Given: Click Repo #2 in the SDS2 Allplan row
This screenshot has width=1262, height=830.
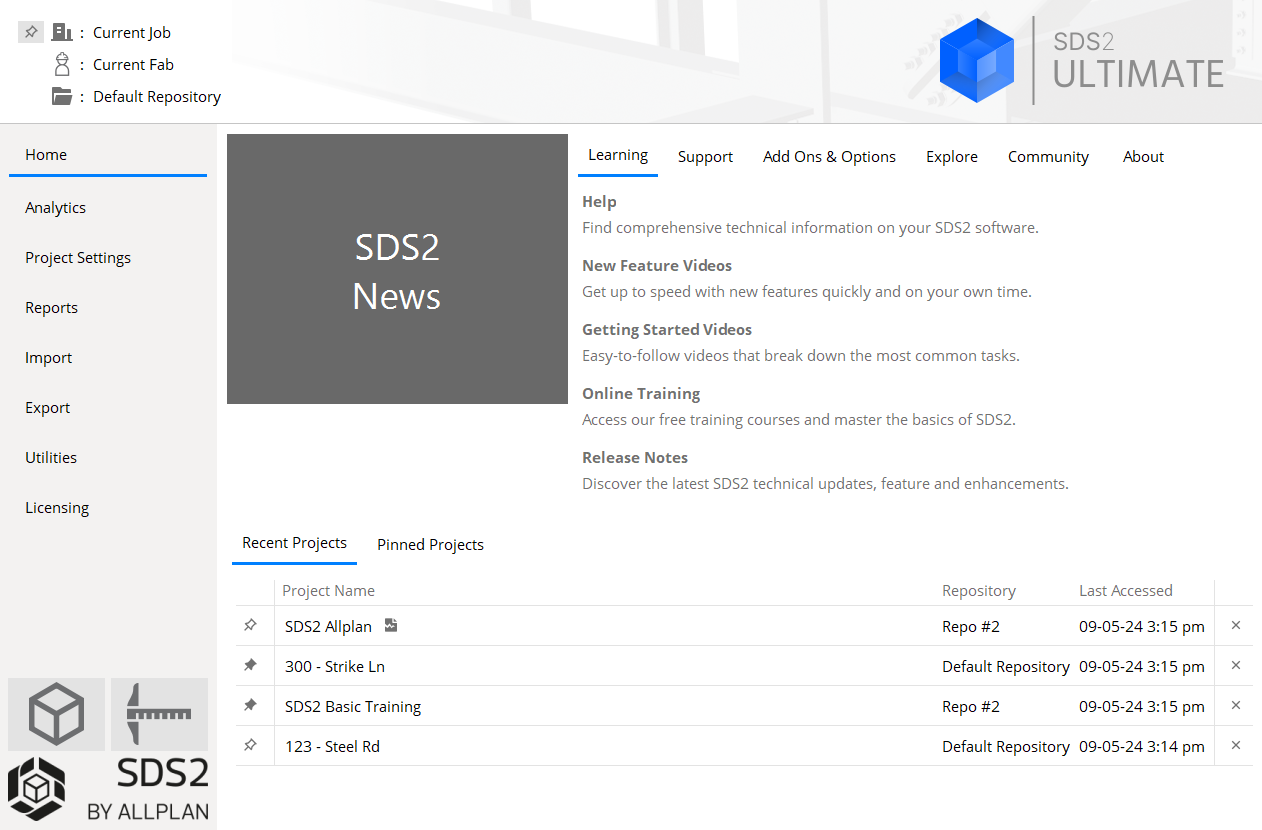Looking at the screenshot, I should tap(971, 626).
